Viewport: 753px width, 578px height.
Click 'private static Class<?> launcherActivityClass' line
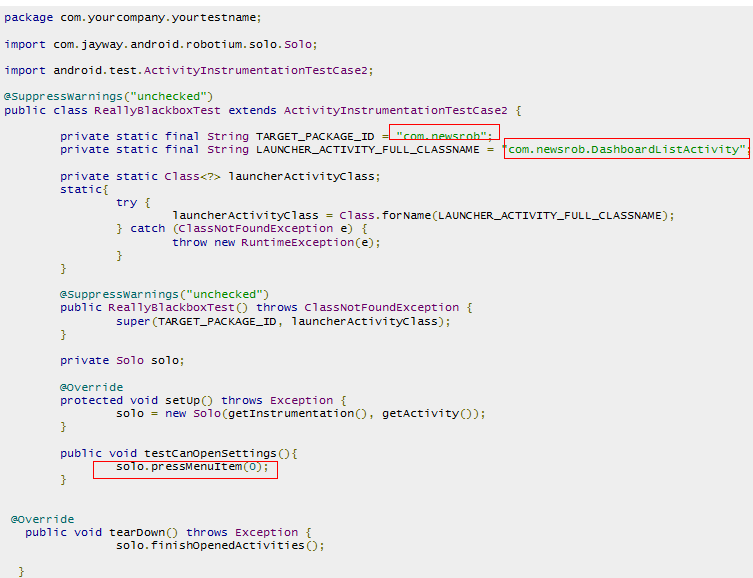(x=220, y=177)
